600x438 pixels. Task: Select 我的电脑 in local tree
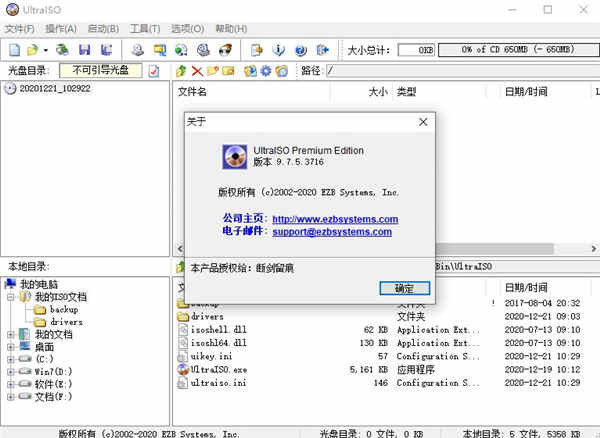click(x=39, y=285)
